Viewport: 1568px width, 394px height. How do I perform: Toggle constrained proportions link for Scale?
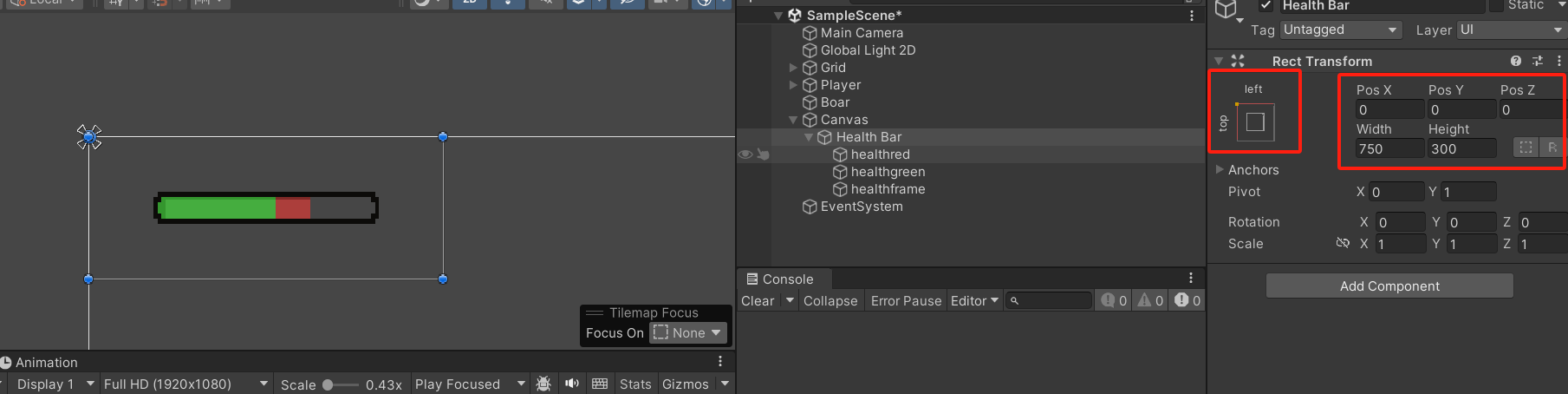1343,244
